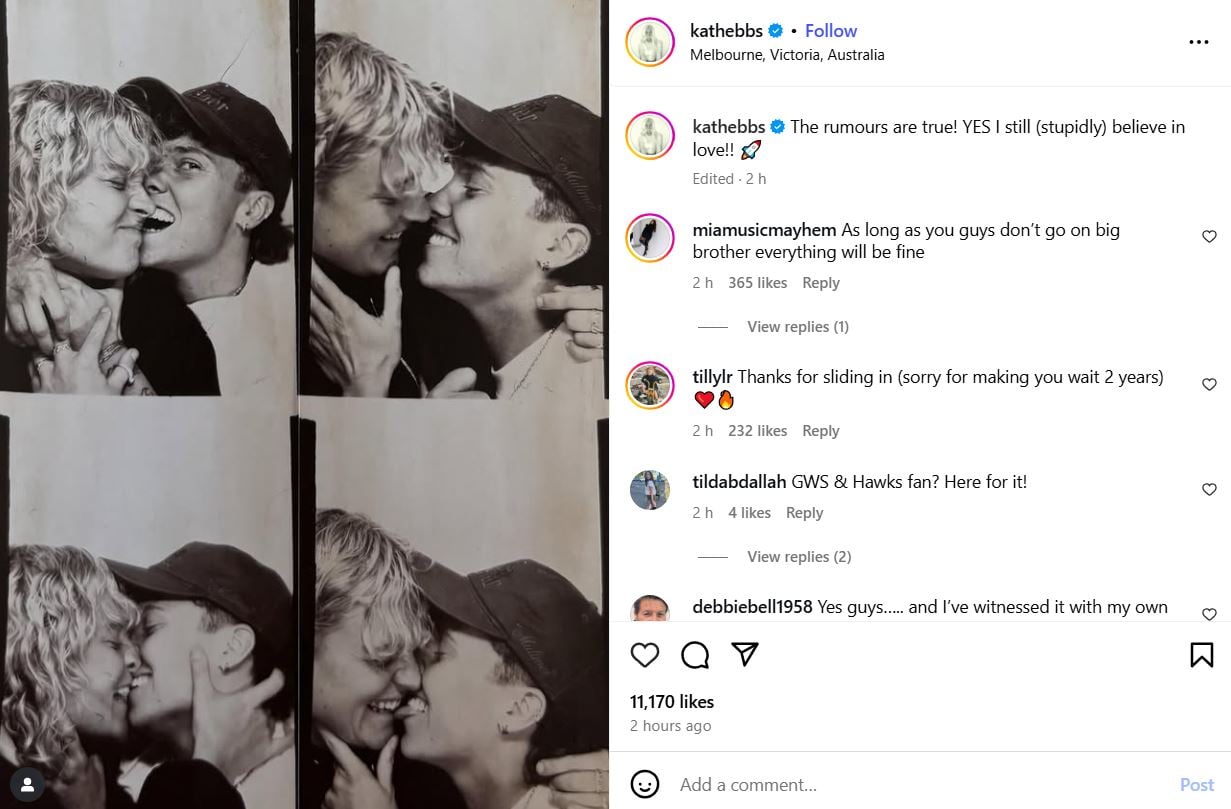The image size is (1231, 809).
Task: Open the emoji picker in the comment box
Action: (646, 785)
